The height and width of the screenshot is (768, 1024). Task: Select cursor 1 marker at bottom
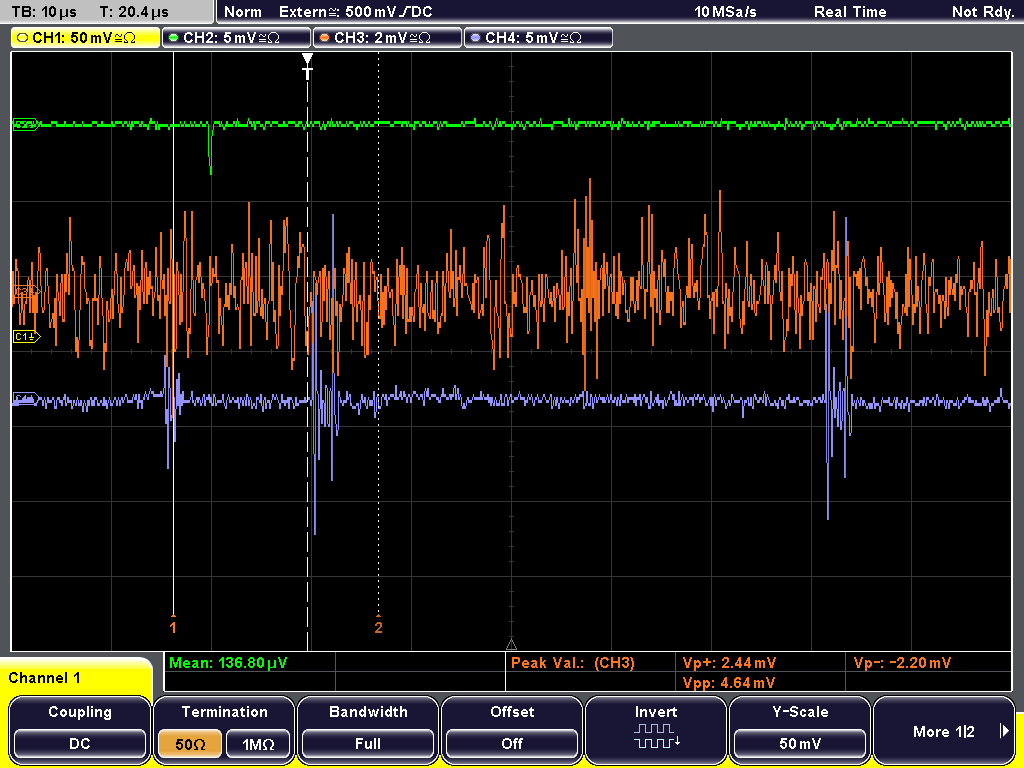point(173,626)
